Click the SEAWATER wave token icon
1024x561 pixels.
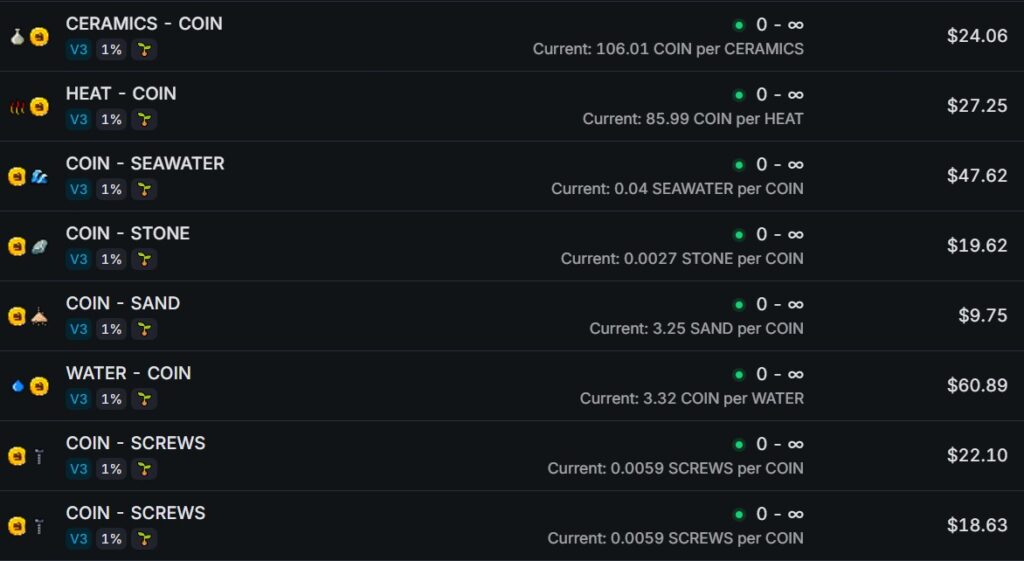click(39, 177)
